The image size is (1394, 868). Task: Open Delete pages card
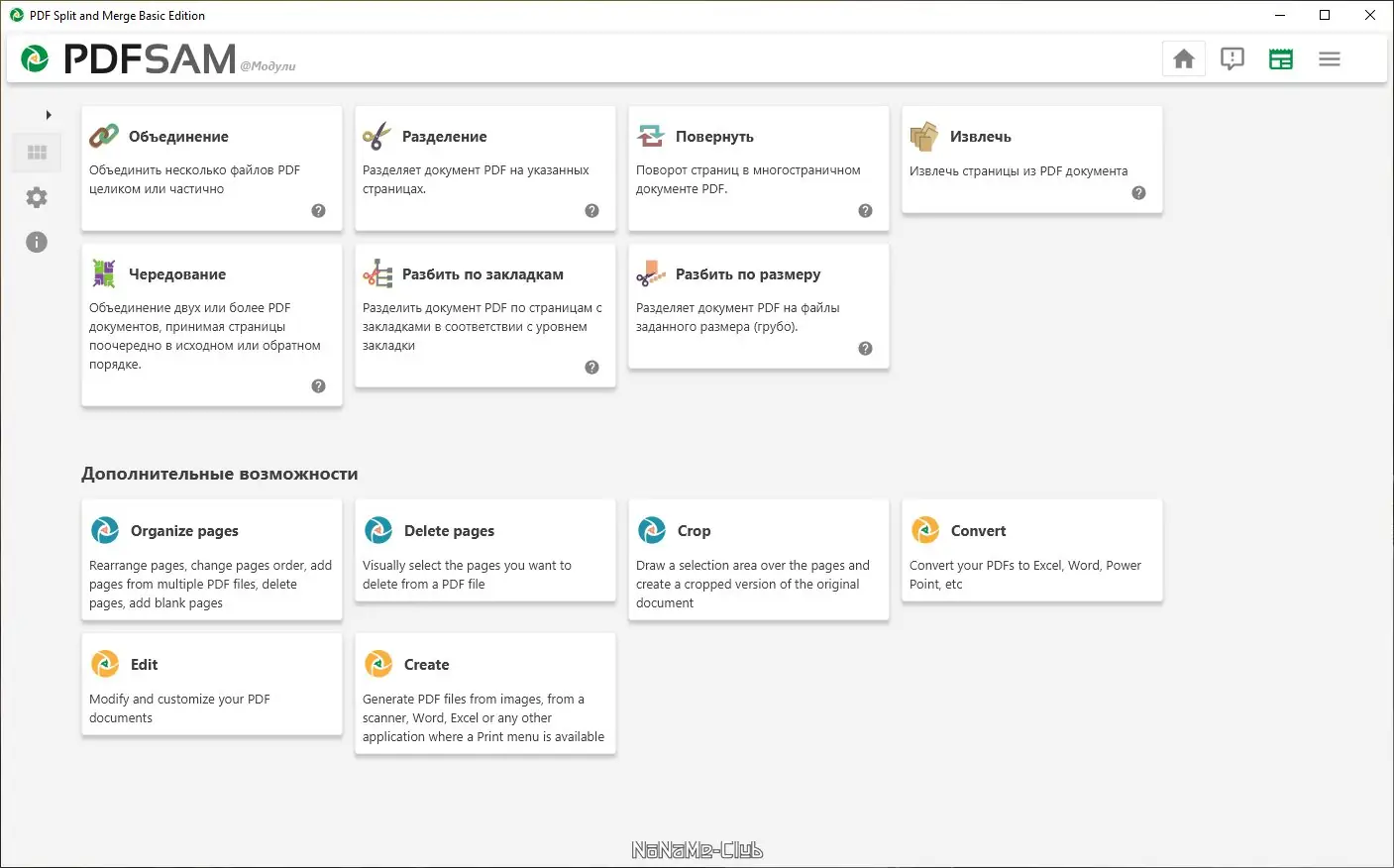[484, 550]
